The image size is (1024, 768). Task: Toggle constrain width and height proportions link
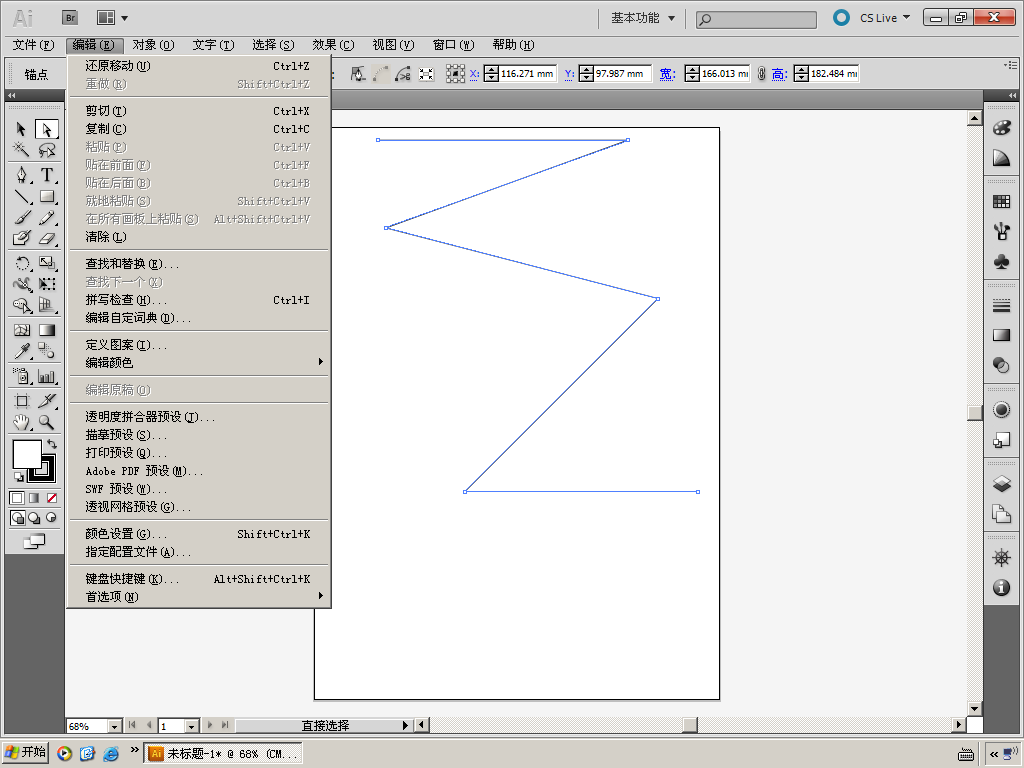761,74
